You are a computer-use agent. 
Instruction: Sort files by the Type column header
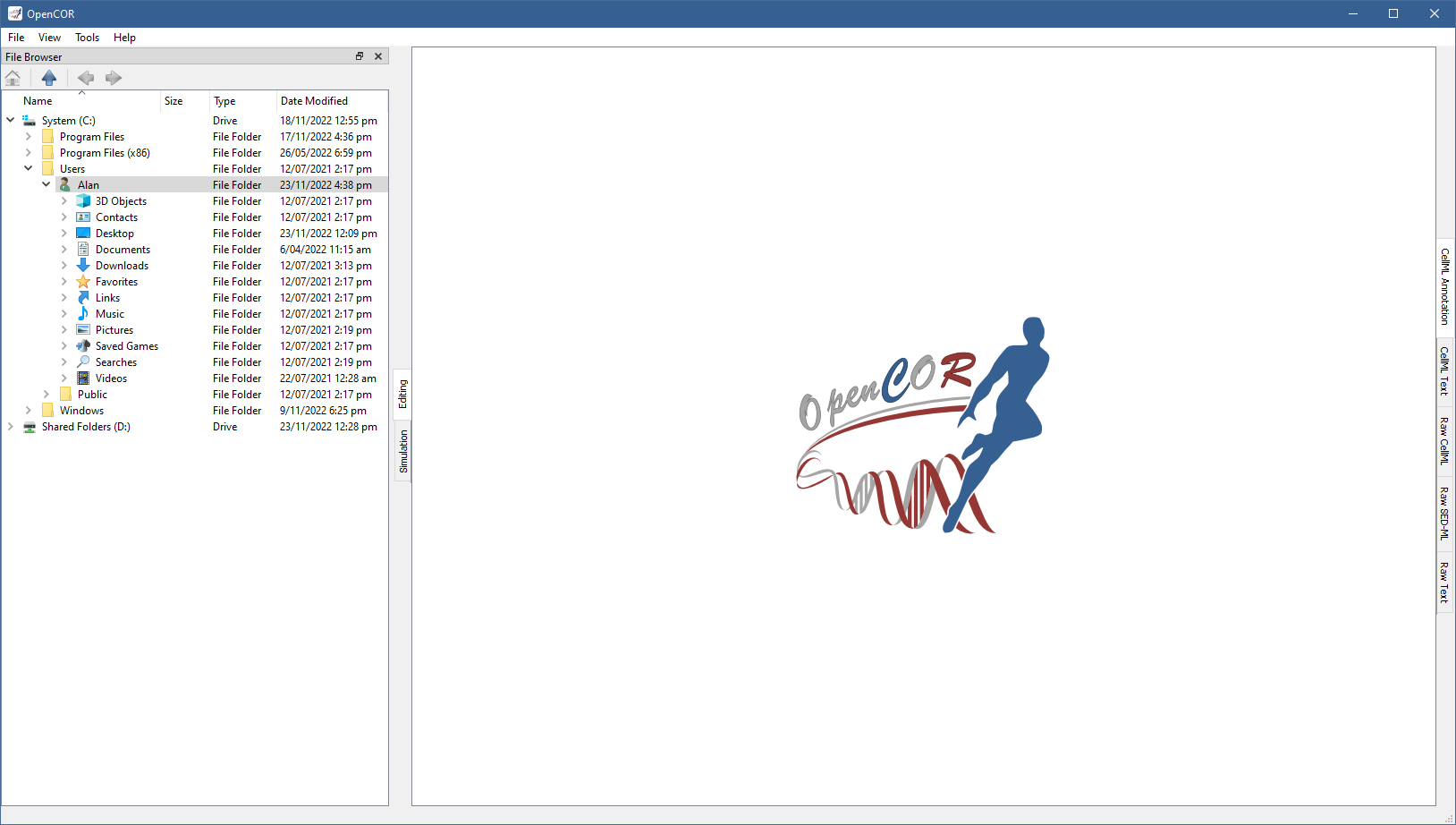tap(224, 101)
